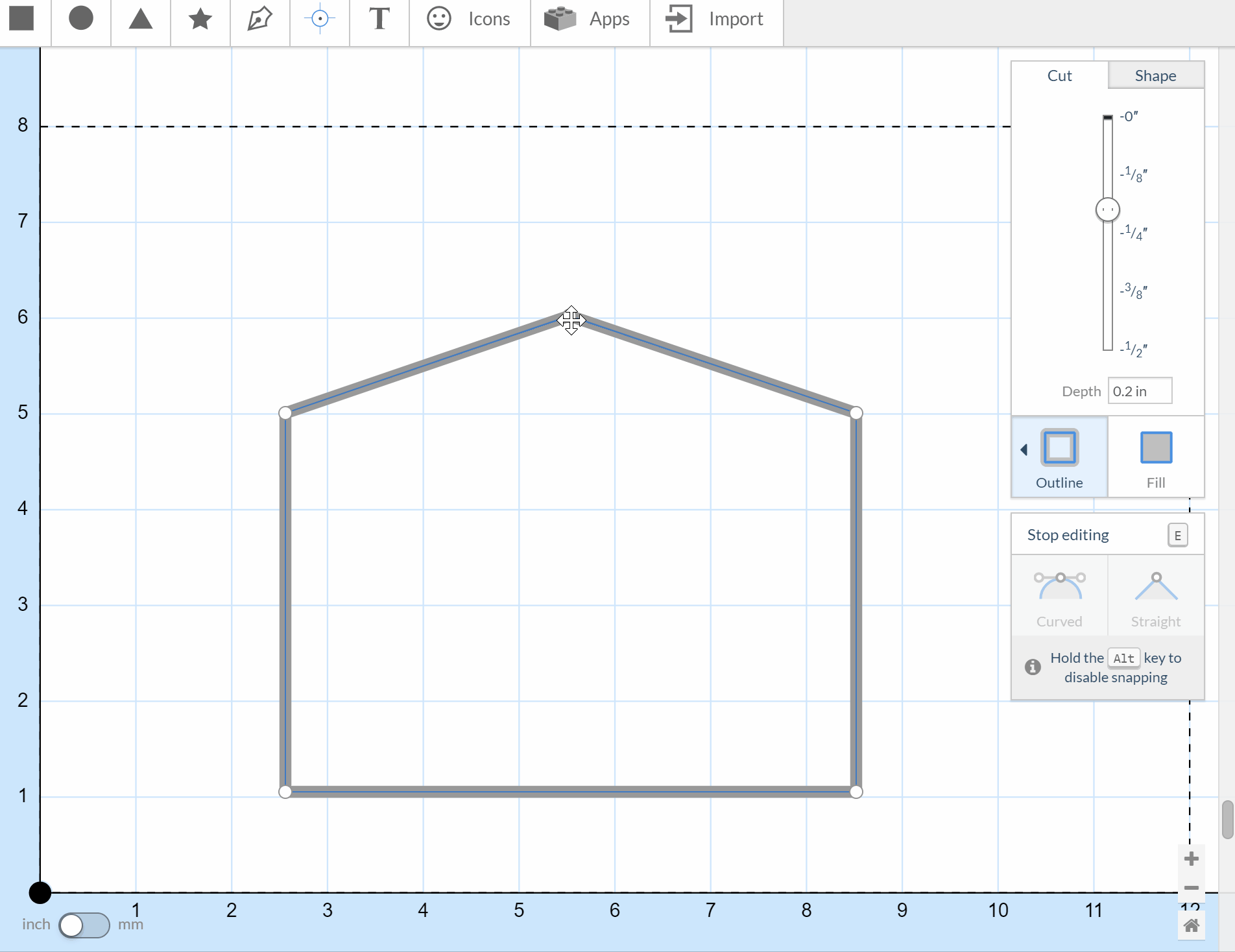This screenshot has height=952, width=1235.
Task: Zoom in with the plus button
Action: point(1191,859)
